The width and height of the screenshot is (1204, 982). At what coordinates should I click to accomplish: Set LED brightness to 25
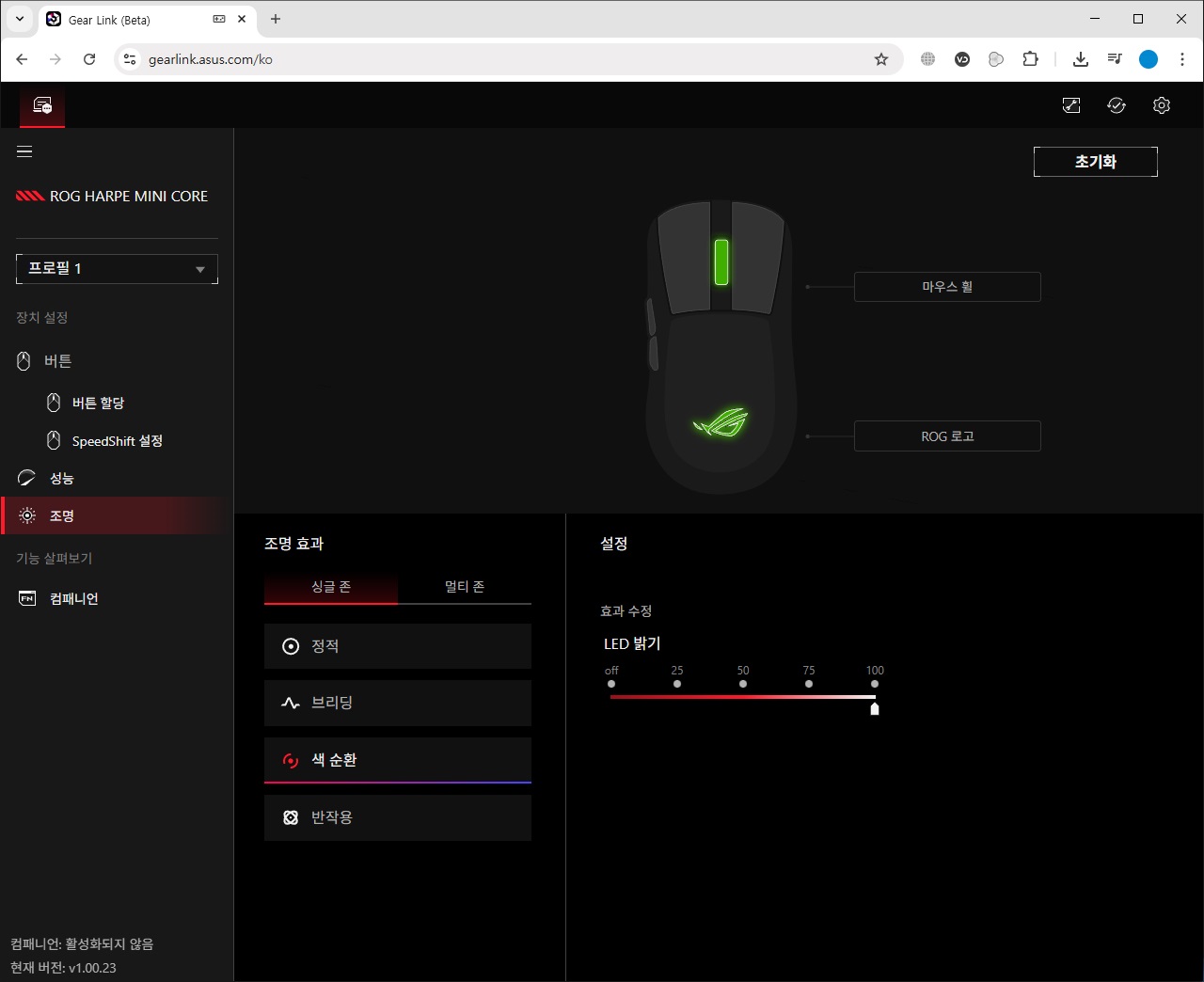(677, 684)
